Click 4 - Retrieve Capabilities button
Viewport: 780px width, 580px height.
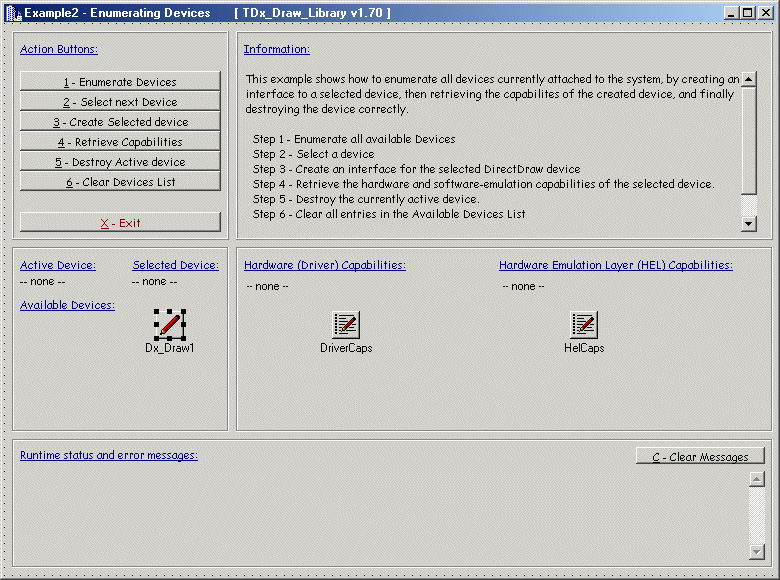[x=120, y=142]
